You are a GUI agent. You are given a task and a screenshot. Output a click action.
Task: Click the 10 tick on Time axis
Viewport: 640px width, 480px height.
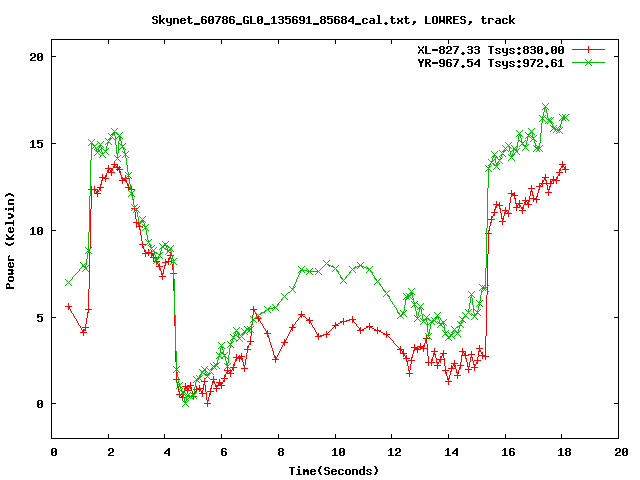tap(338, 452)
